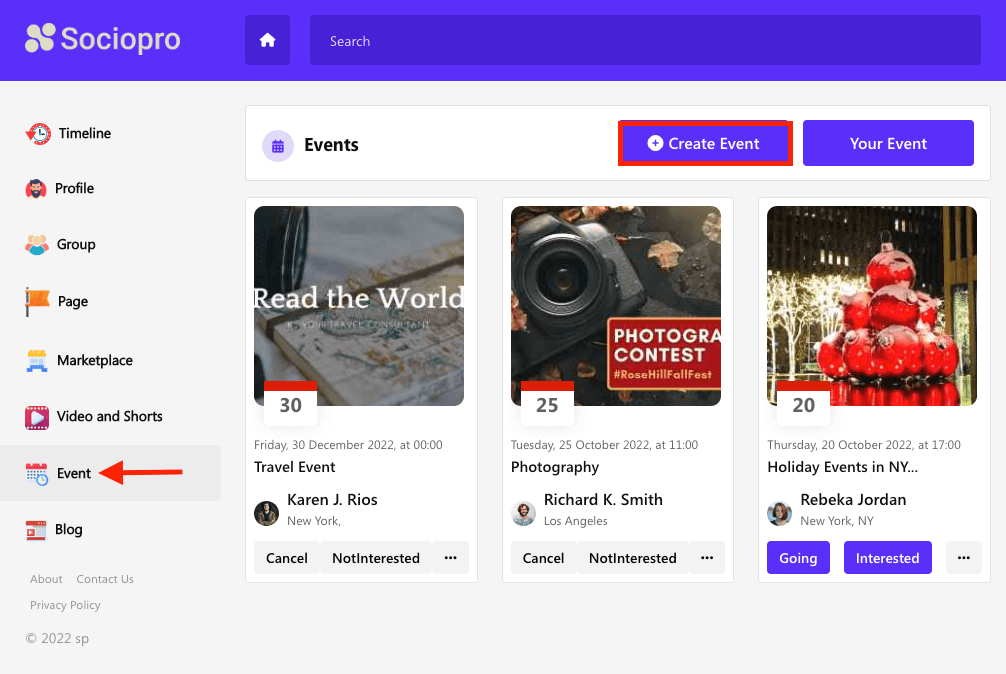
Task: Click the home icon in header
Action: coord(267,40)
